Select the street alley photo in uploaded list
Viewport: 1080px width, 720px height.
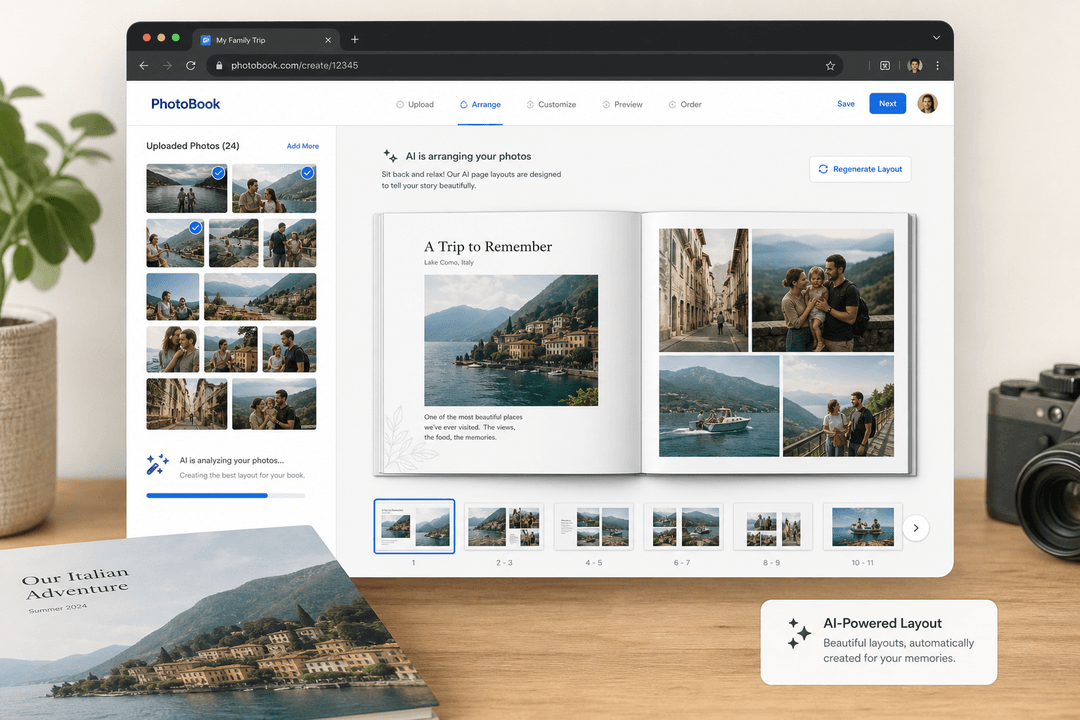[x=187, y=404]
